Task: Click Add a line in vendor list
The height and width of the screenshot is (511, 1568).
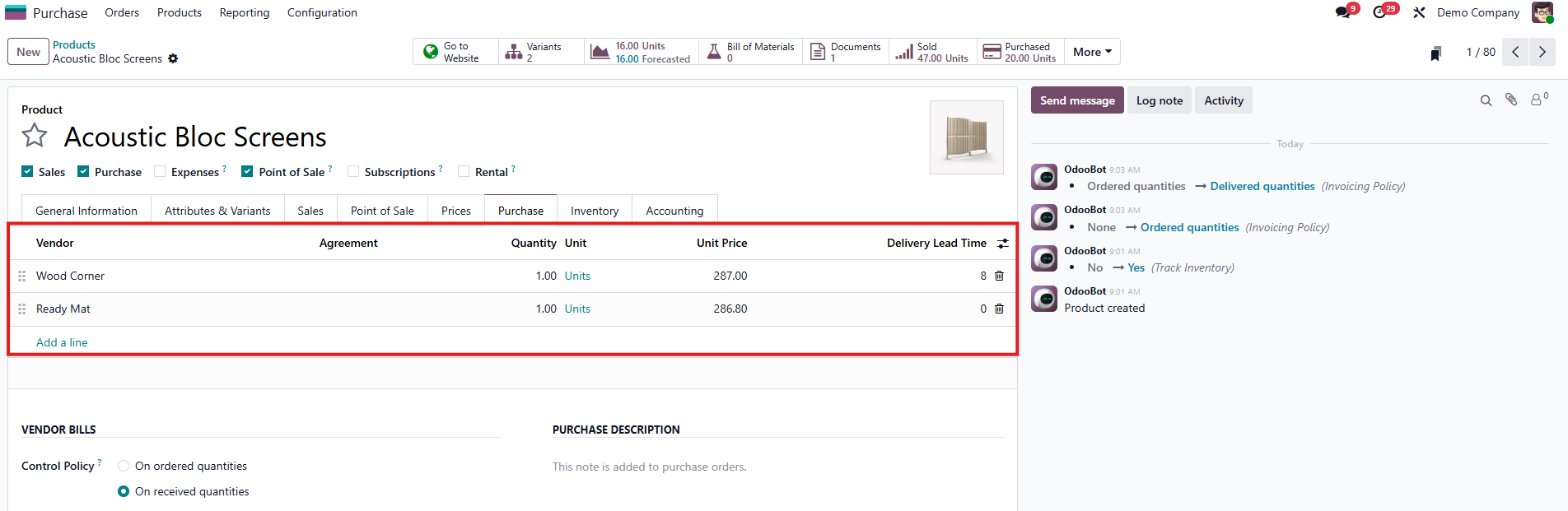Action: pos(62,342)
